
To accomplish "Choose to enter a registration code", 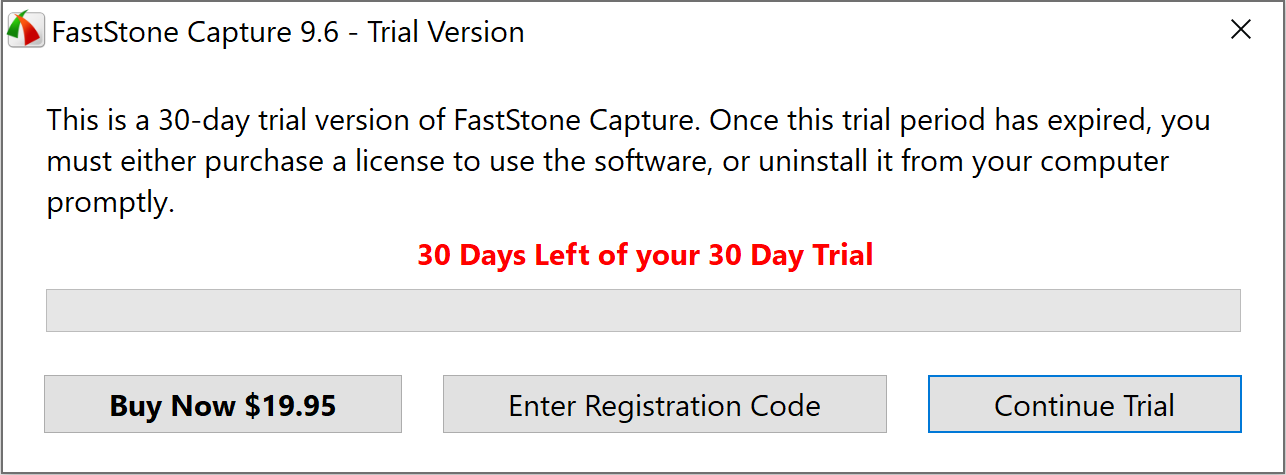I will point(664,405).
